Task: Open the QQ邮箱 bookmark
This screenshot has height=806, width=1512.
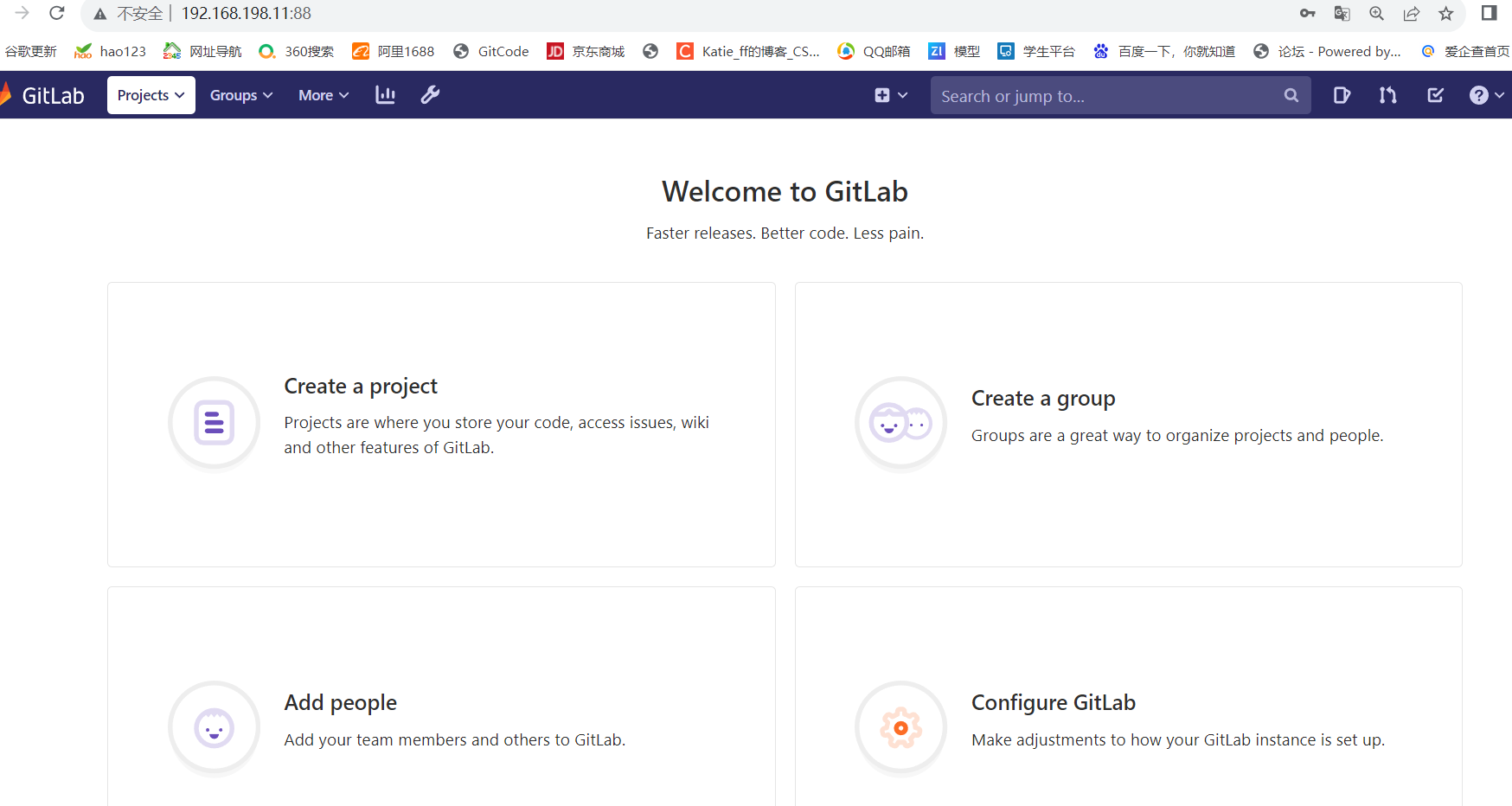Action: (x=875, y=51)
